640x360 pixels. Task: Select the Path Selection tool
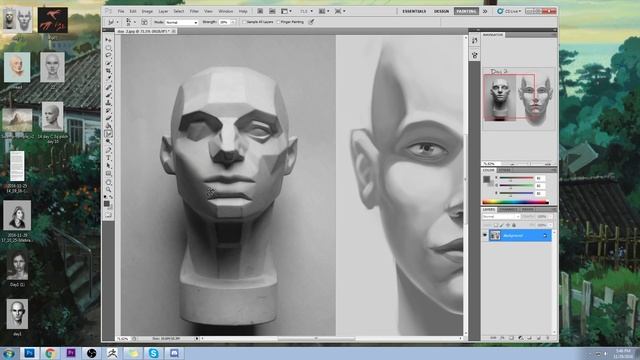tap(108, 165)
